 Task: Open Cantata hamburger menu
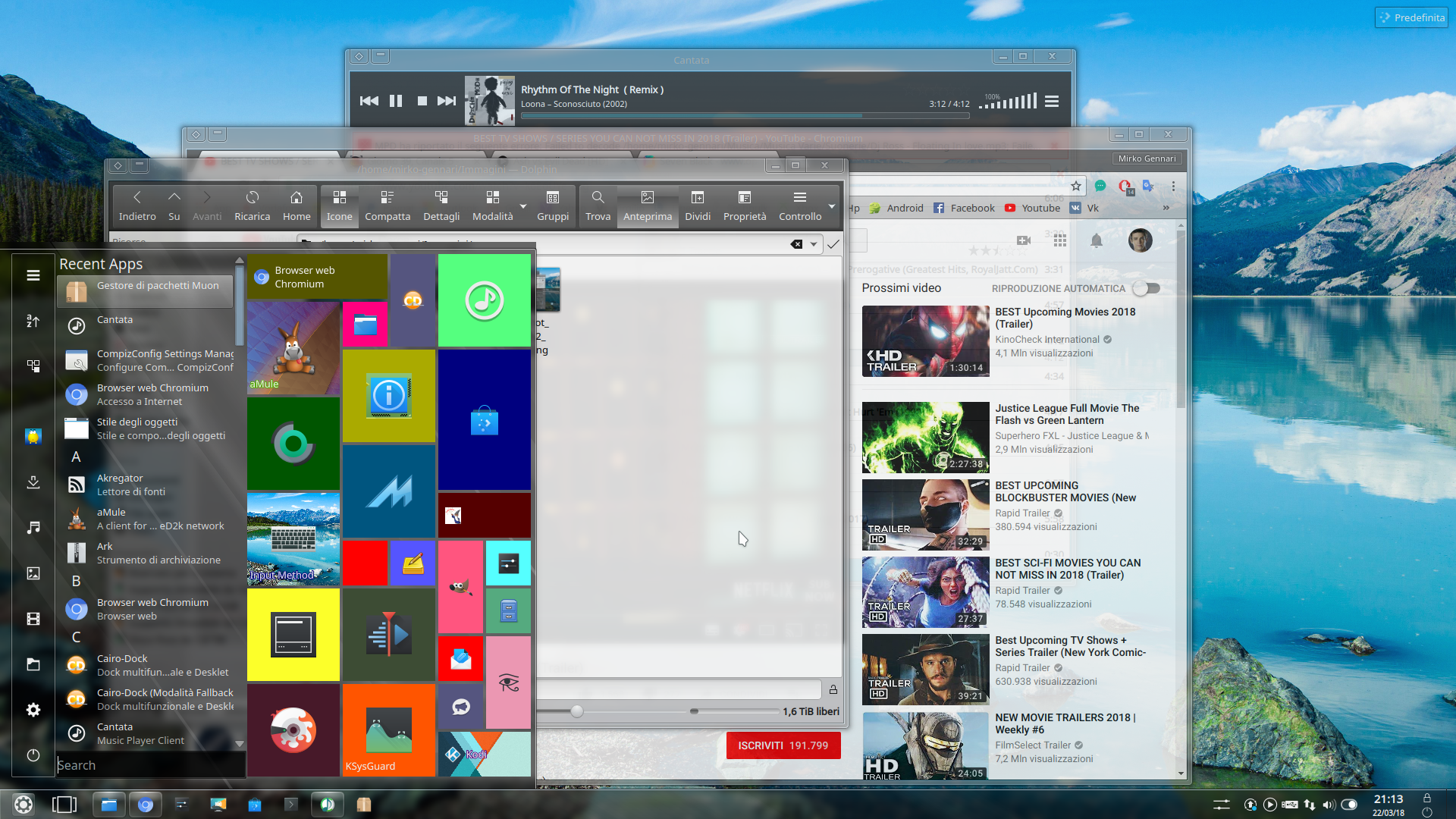pos(1052,101)
